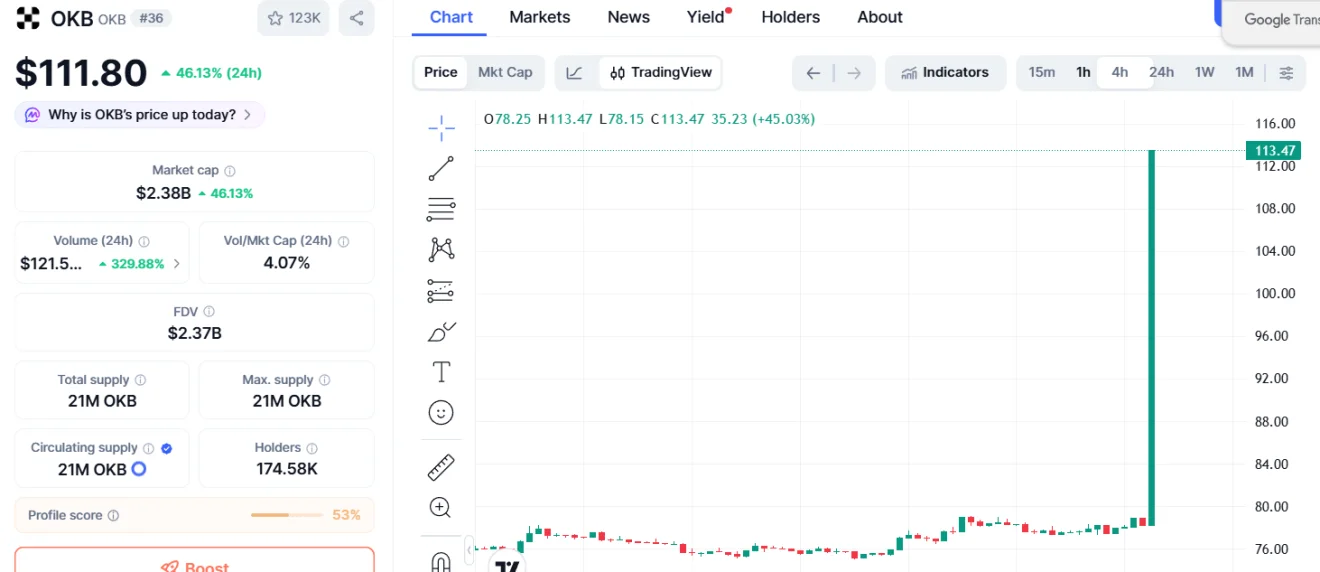The image size is (1320, 572).
Task: Open the chart settings sliders menu
Action: (x=1286, y=72)
